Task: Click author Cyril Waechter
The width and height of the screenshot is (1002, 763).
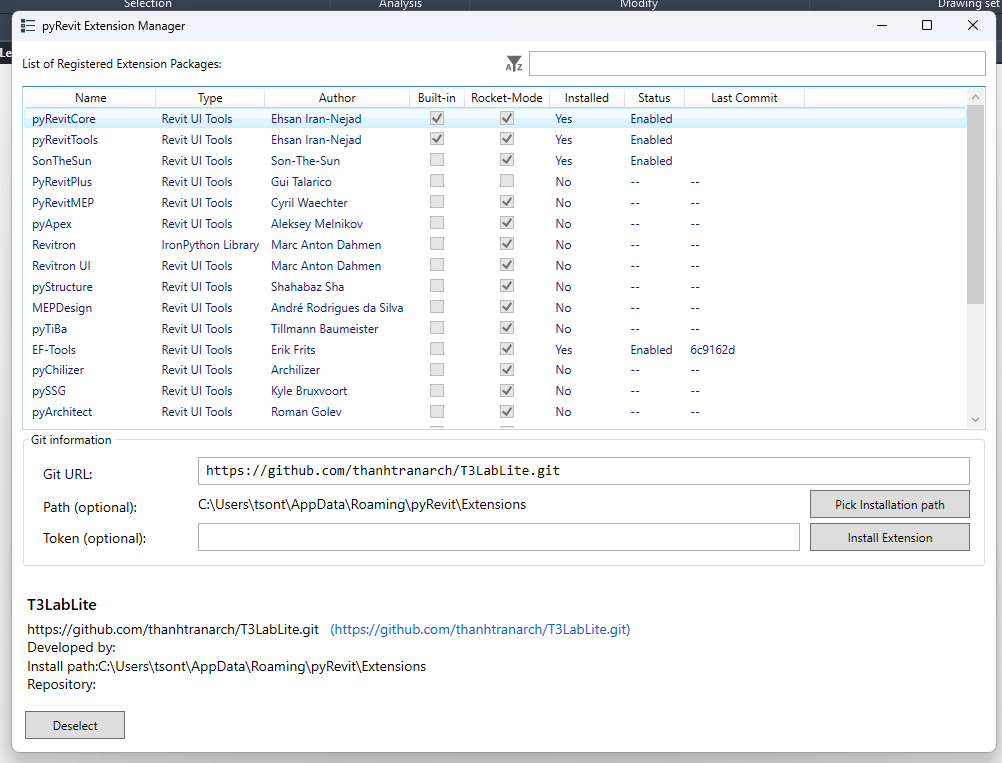Action: [x=309, y=203]
